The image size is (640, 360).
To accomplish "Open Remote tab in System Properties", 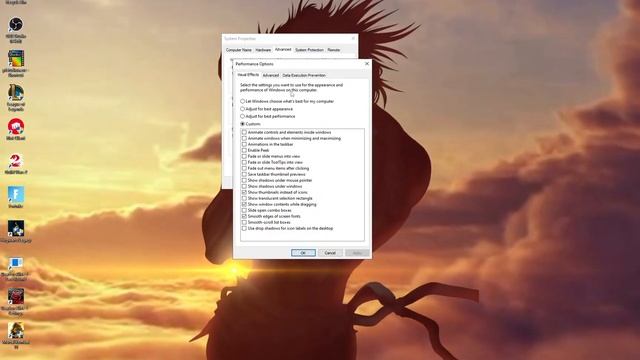I will (x=333, y=50).
